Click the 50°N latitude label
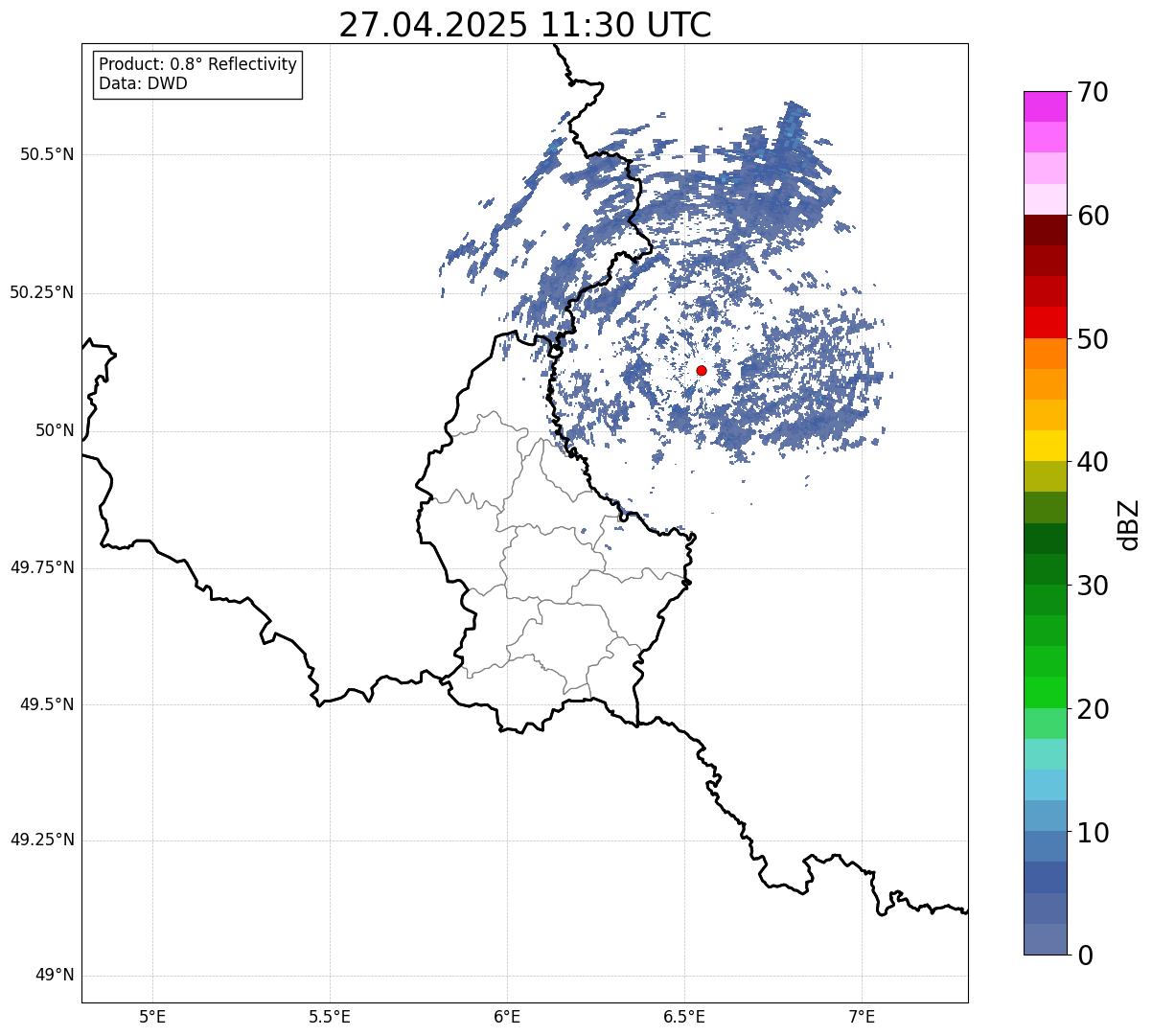The height and width of the screenshot is (1036, 1152). [55, 430]
